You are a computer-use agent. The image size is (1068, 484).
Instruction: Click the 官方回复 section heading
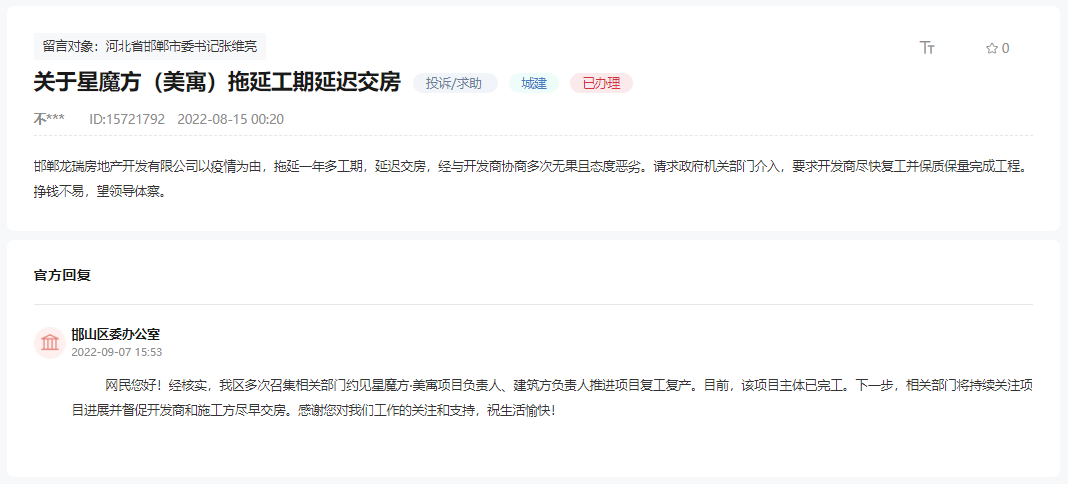63,276
